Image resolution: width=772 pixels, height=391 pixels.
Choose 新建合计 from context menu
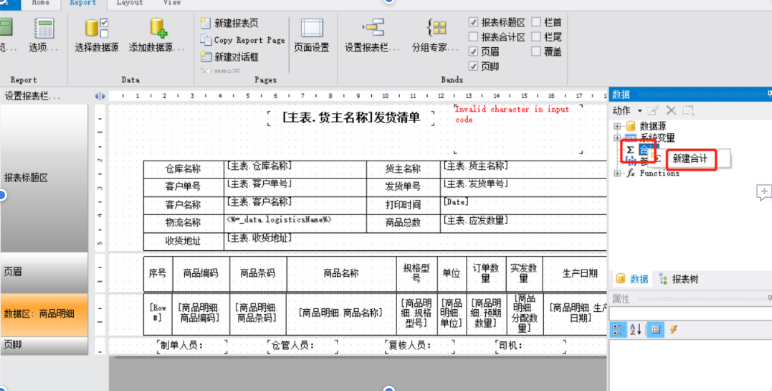tap(690, 159)
